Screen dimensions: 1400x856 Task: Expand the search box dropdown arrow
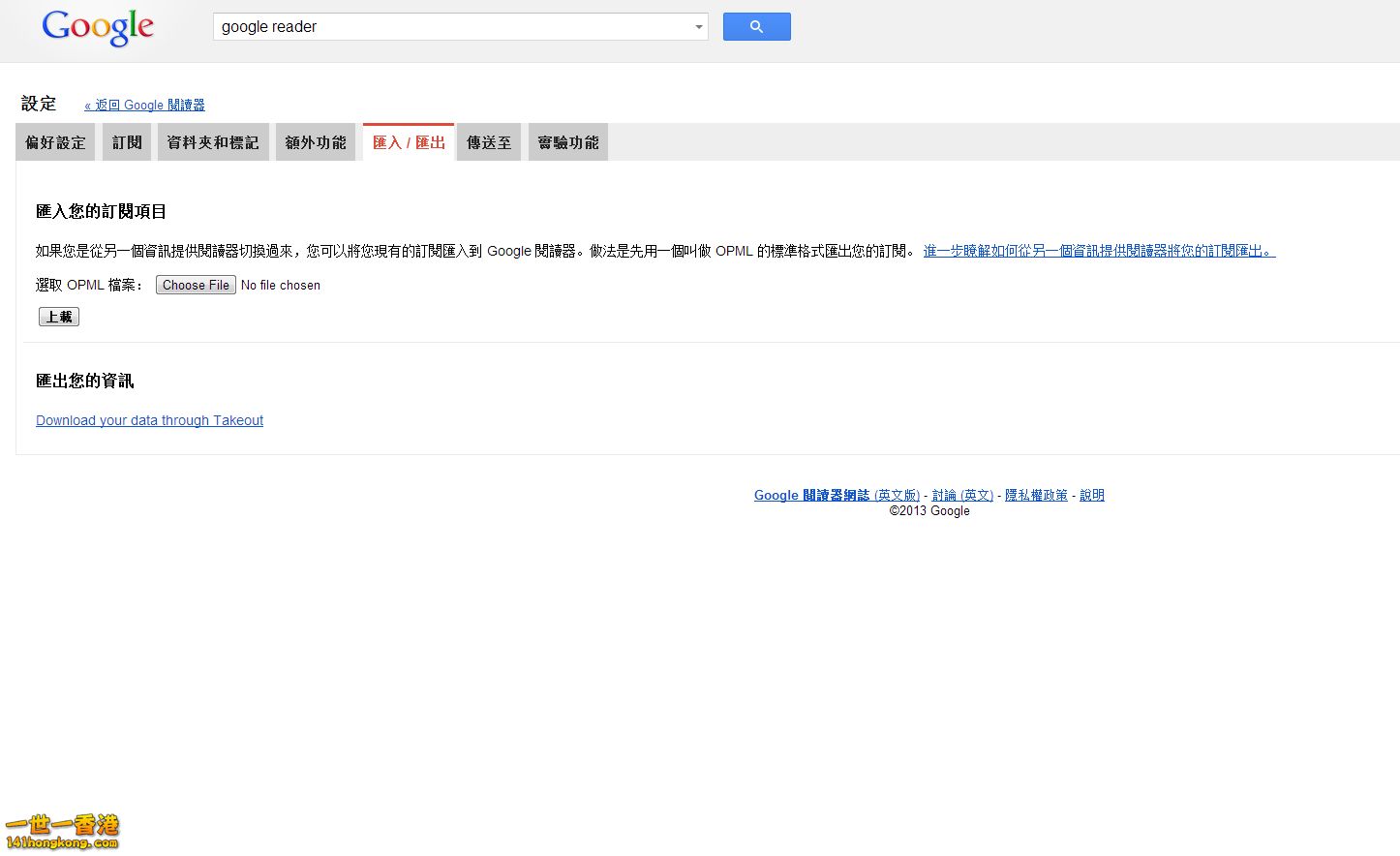tap(698, 27)
